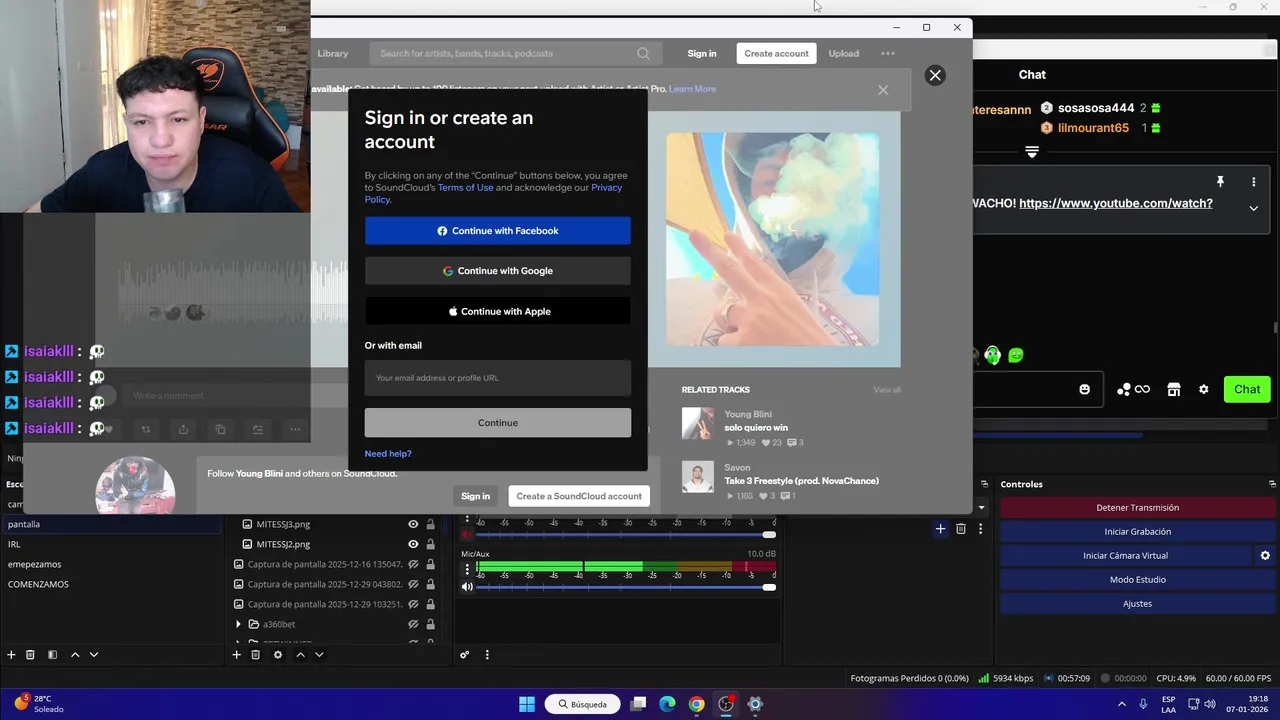Click Continue with Apple
This screenshot has width=1280, height=720.
pyautogui.click(x=498, y=311)
